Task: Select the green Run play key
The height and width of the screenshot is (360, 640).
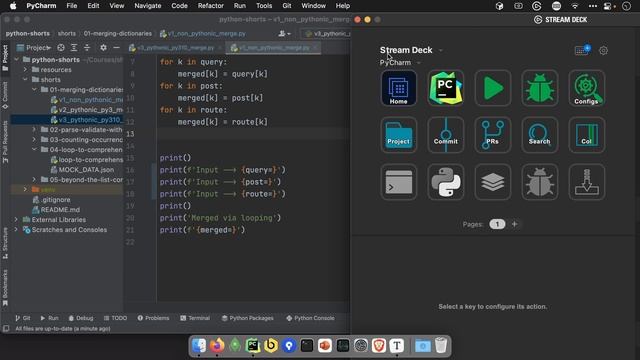Action: coord(493,88)
